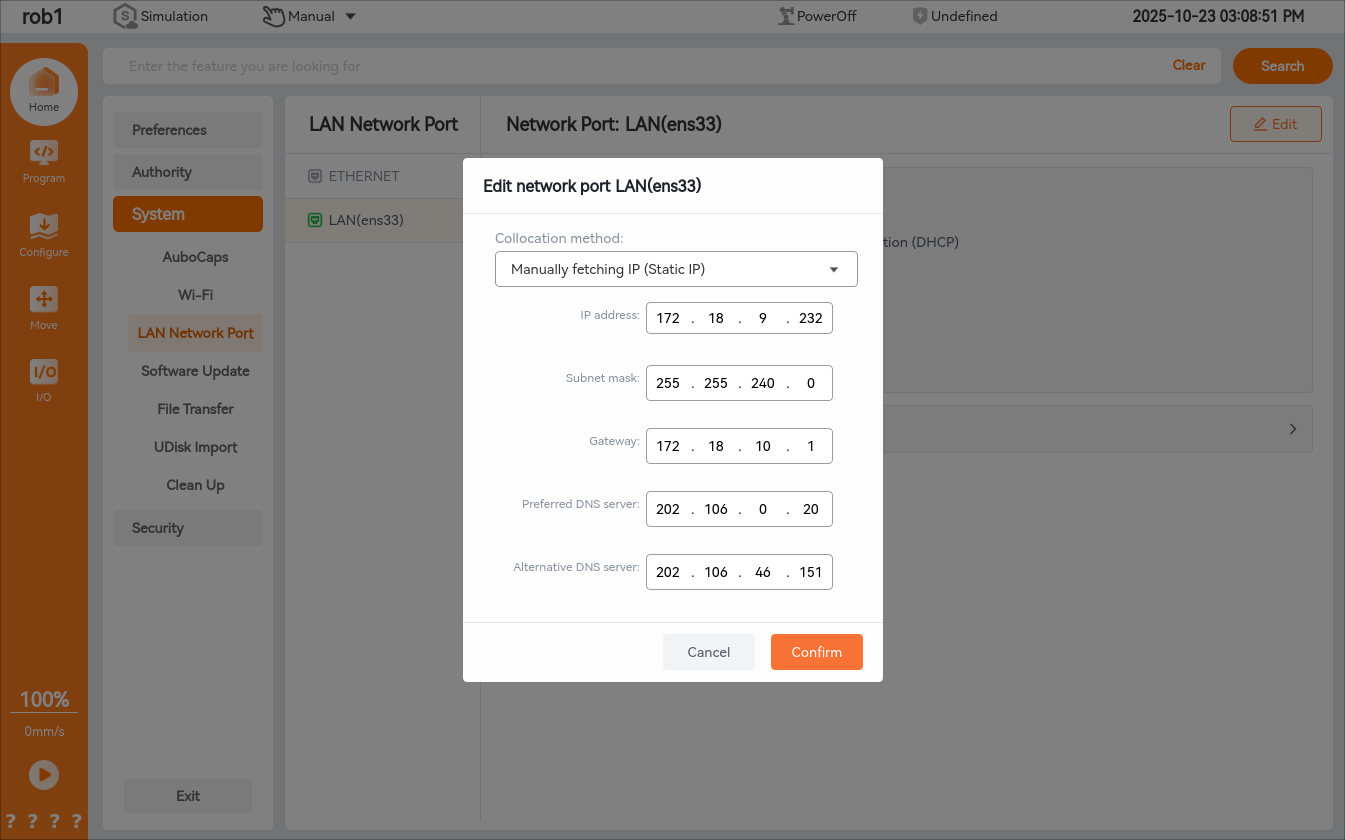Screen dimensions: 1345x840
Task: Select the Configure icon in sidebar
Action: coord(43,226)
